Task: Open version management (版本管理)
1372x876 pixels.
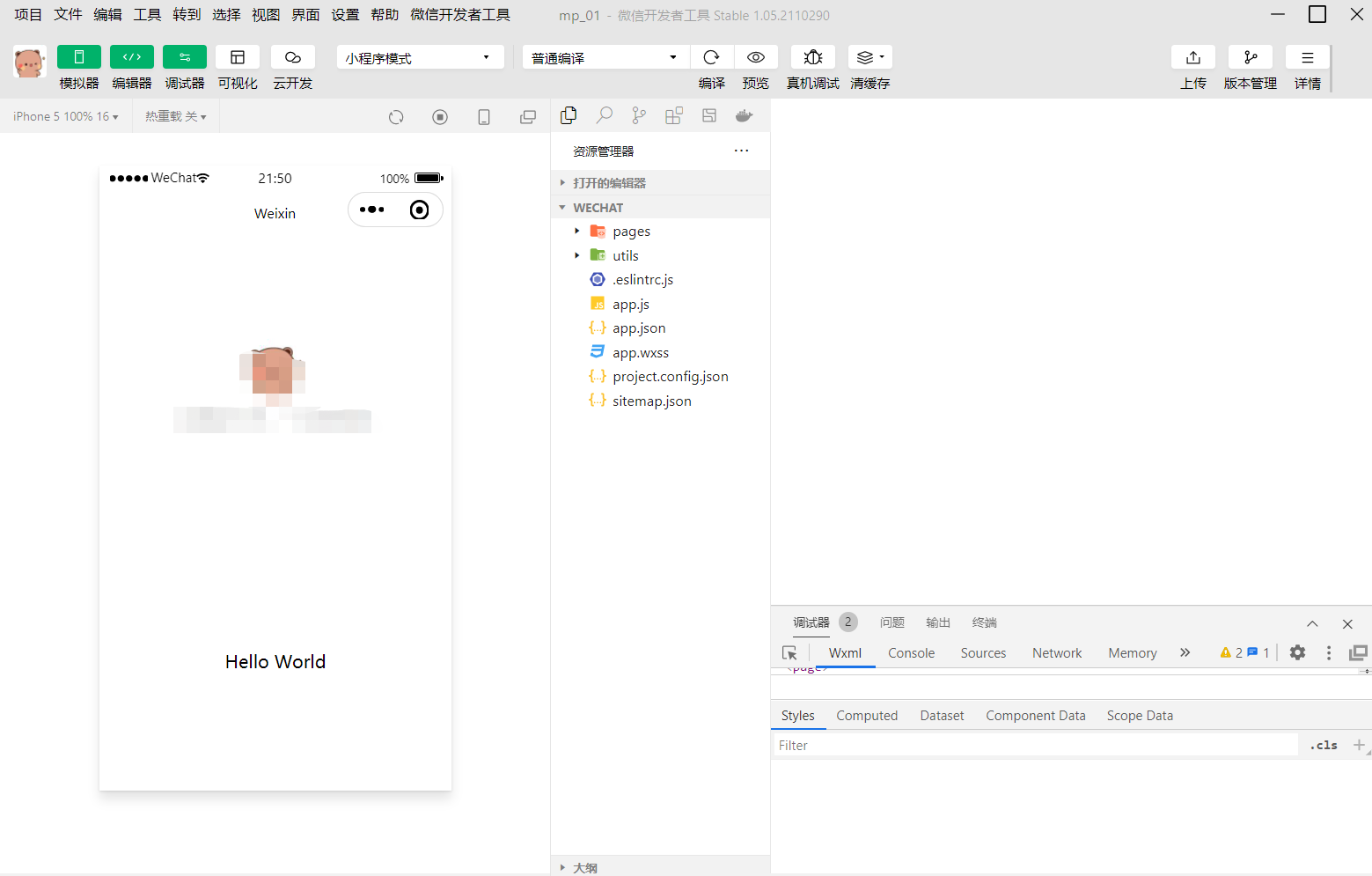Action: click(1251, 57)
